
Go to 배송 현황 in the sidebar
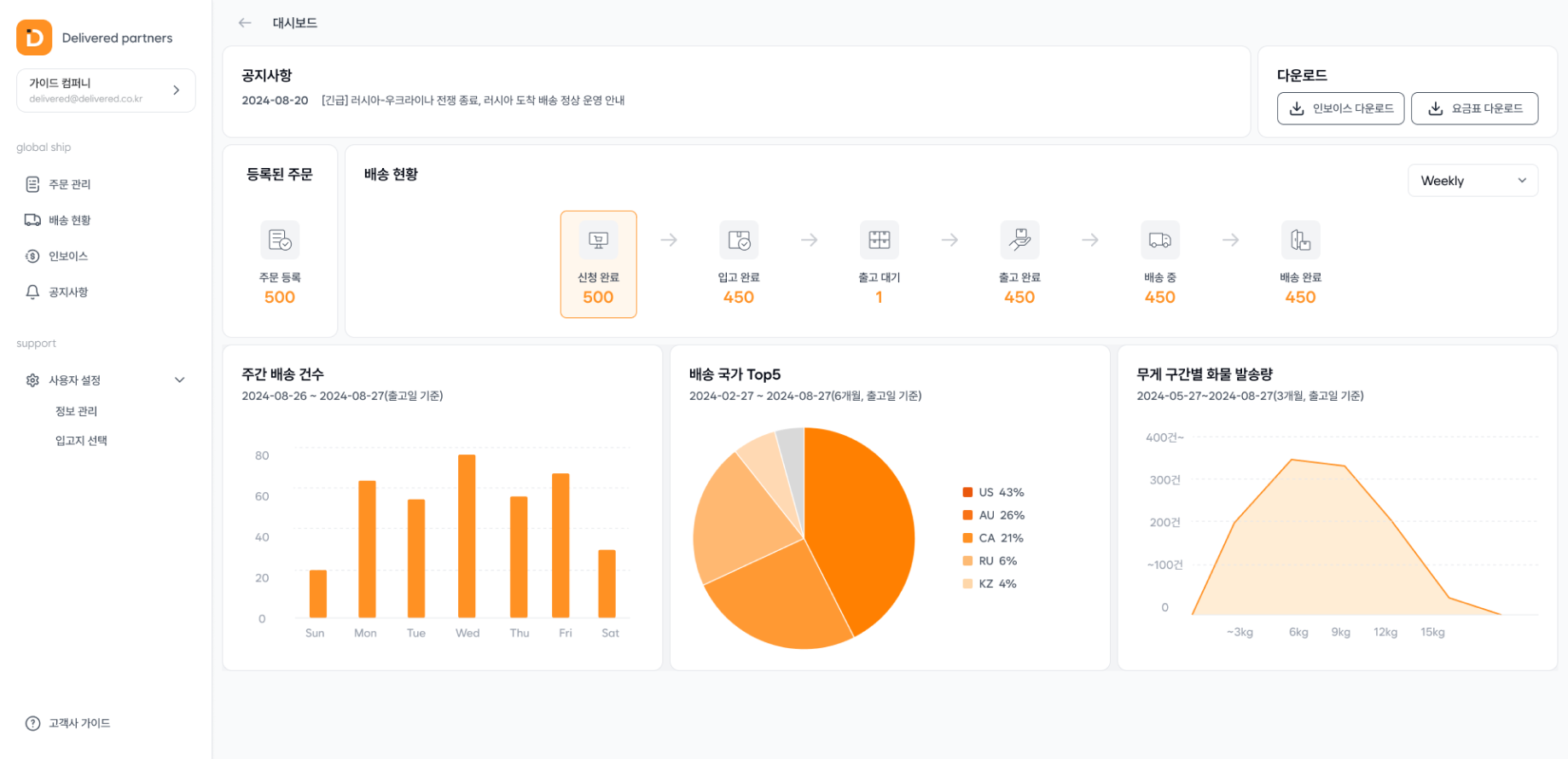69,220
